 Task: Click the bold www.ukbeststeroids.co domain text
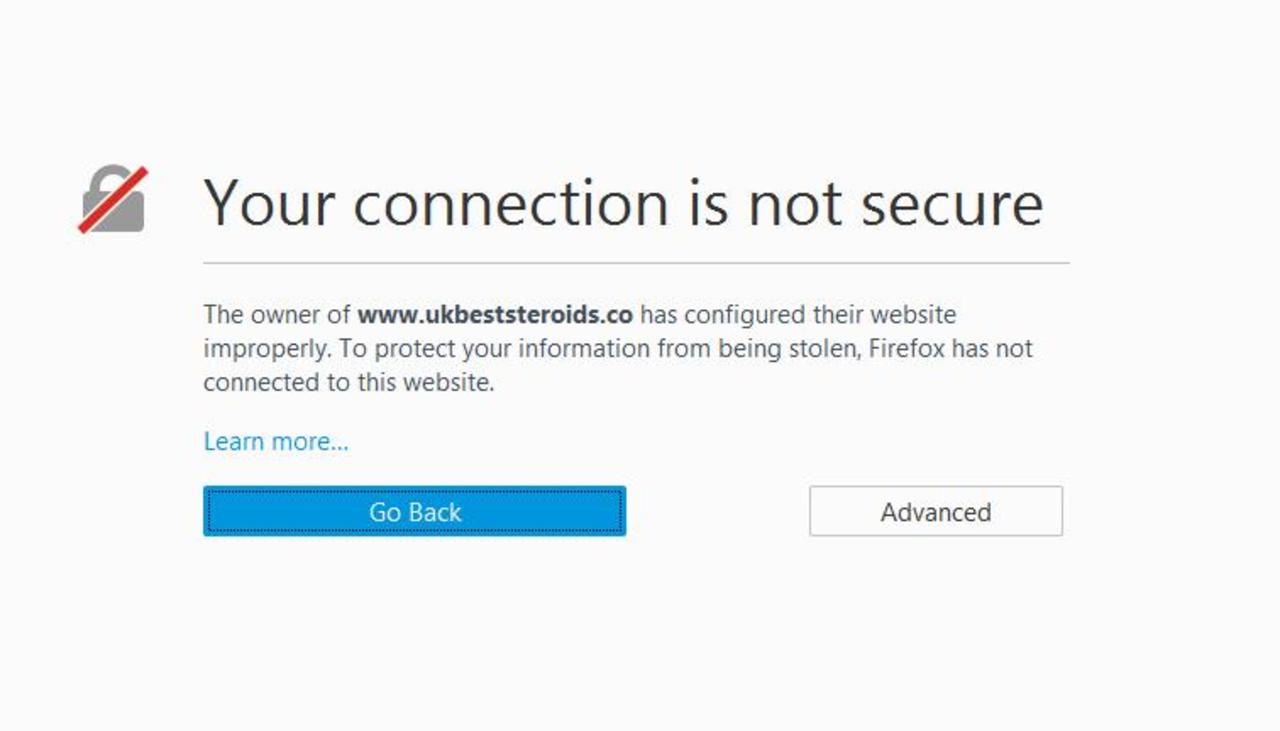click(x=495, y=315)
